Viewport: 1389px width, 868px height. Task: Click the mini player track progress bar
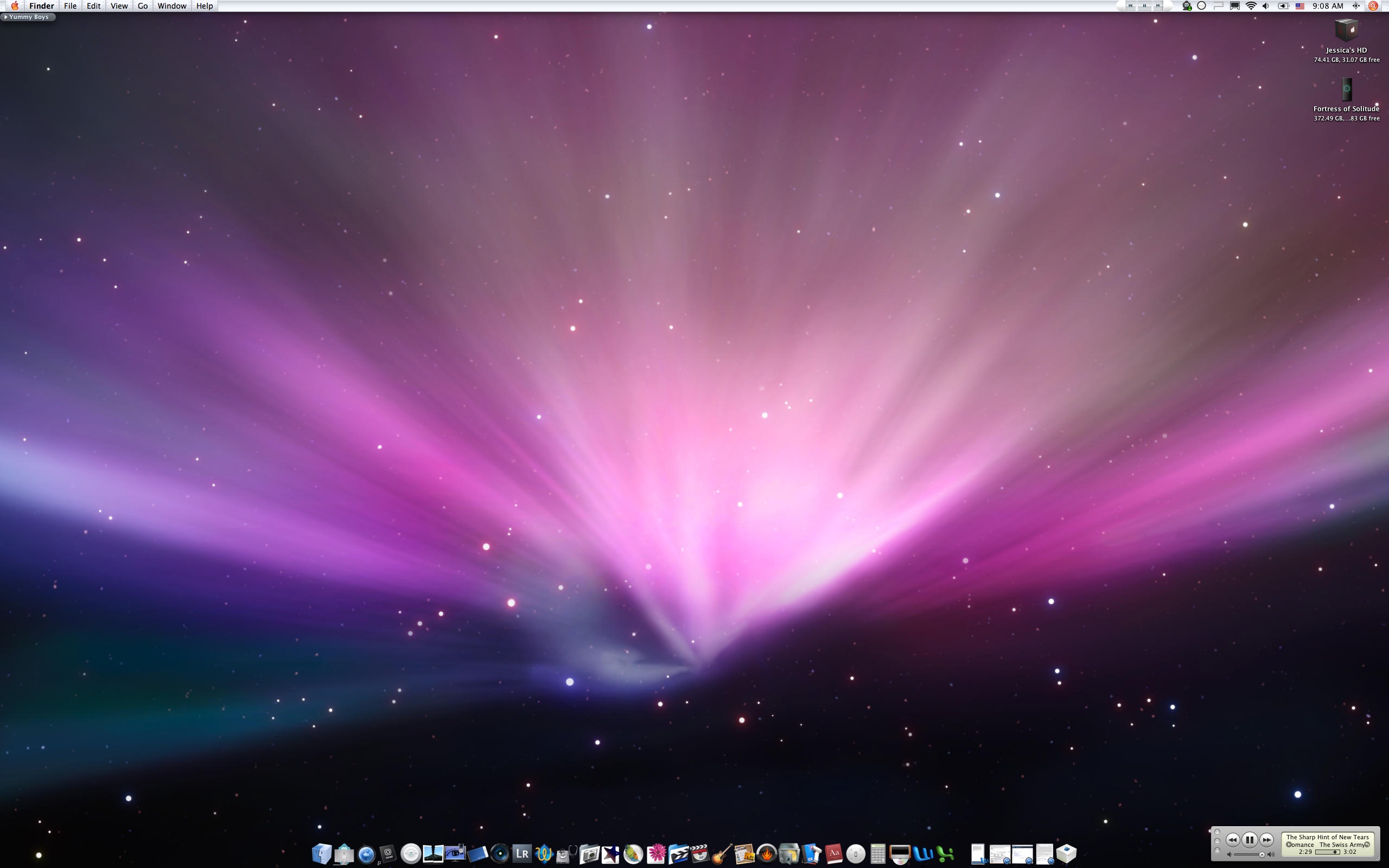(1328, 852)
